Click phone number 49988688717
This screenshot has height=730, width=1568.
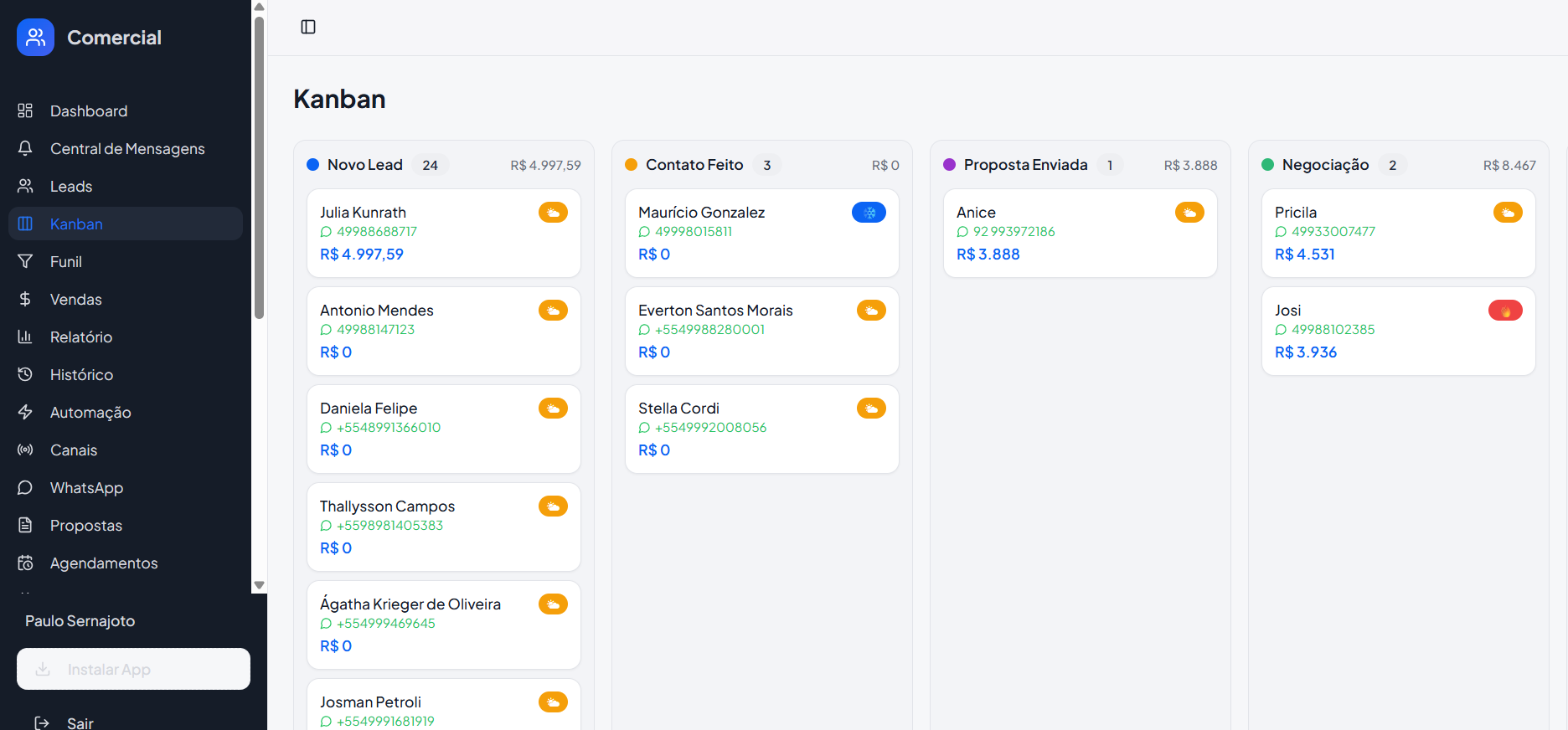[377, 232]
